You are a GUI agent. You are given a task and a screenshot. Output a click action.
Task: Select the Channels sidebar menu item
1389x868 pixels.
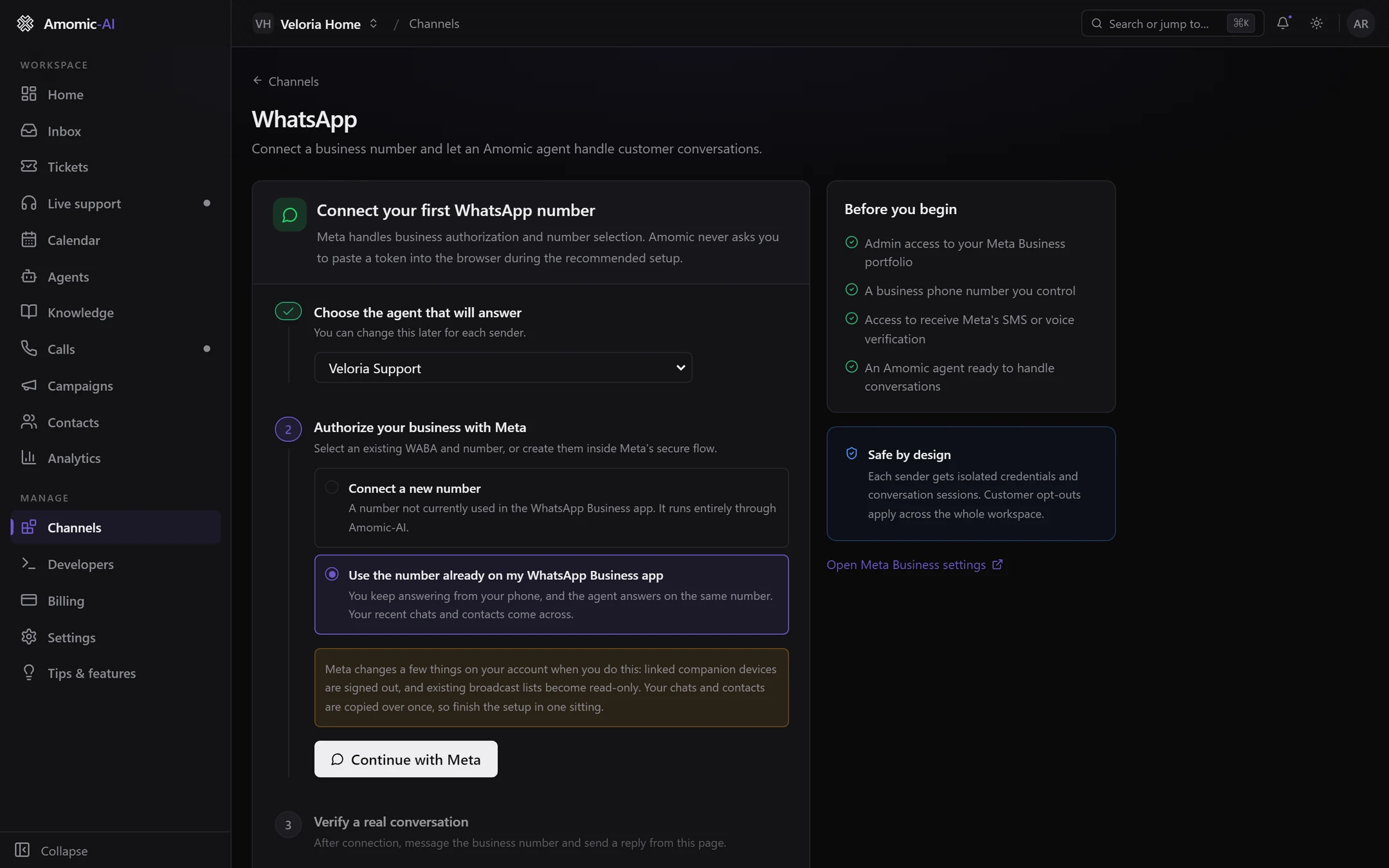(116, 527)
